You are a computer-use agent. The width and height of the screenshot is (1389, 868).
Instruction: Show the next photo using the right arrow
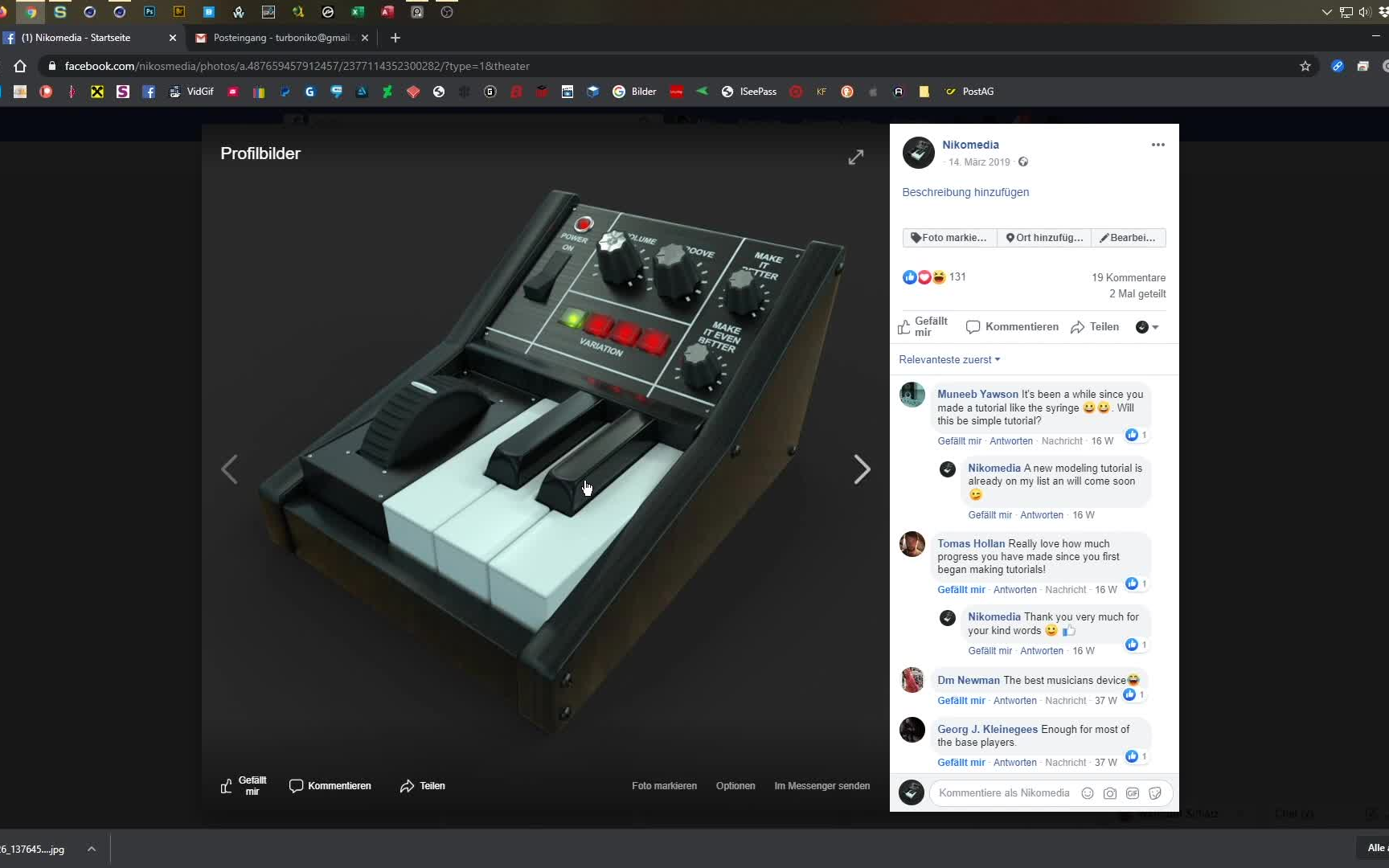tap(862, 469)
